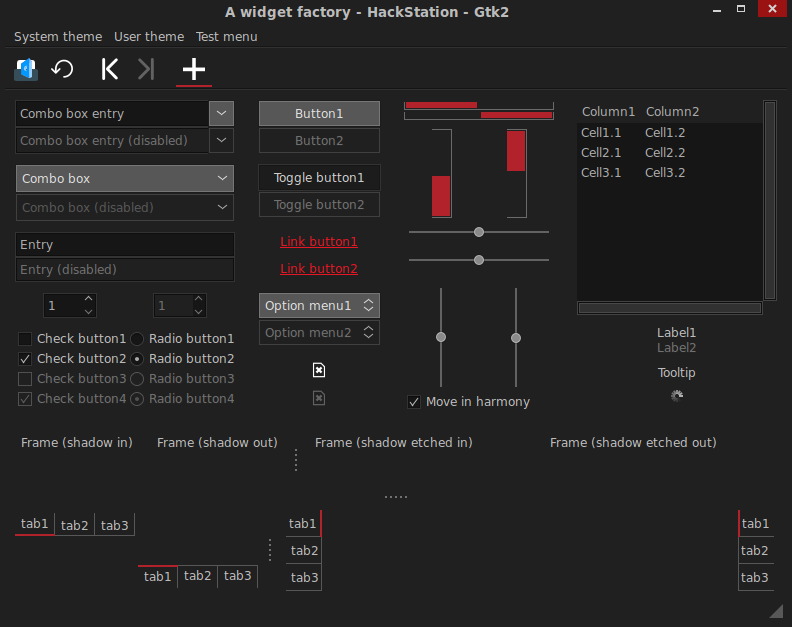Click the go-to-first toolbar icon

(x=110, y=69)
